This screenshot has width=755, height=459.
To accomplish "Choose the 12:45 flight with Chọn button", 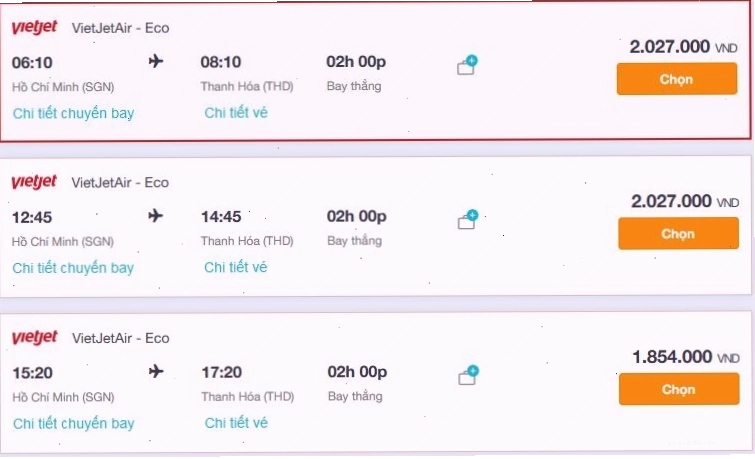I will (678, 233).
